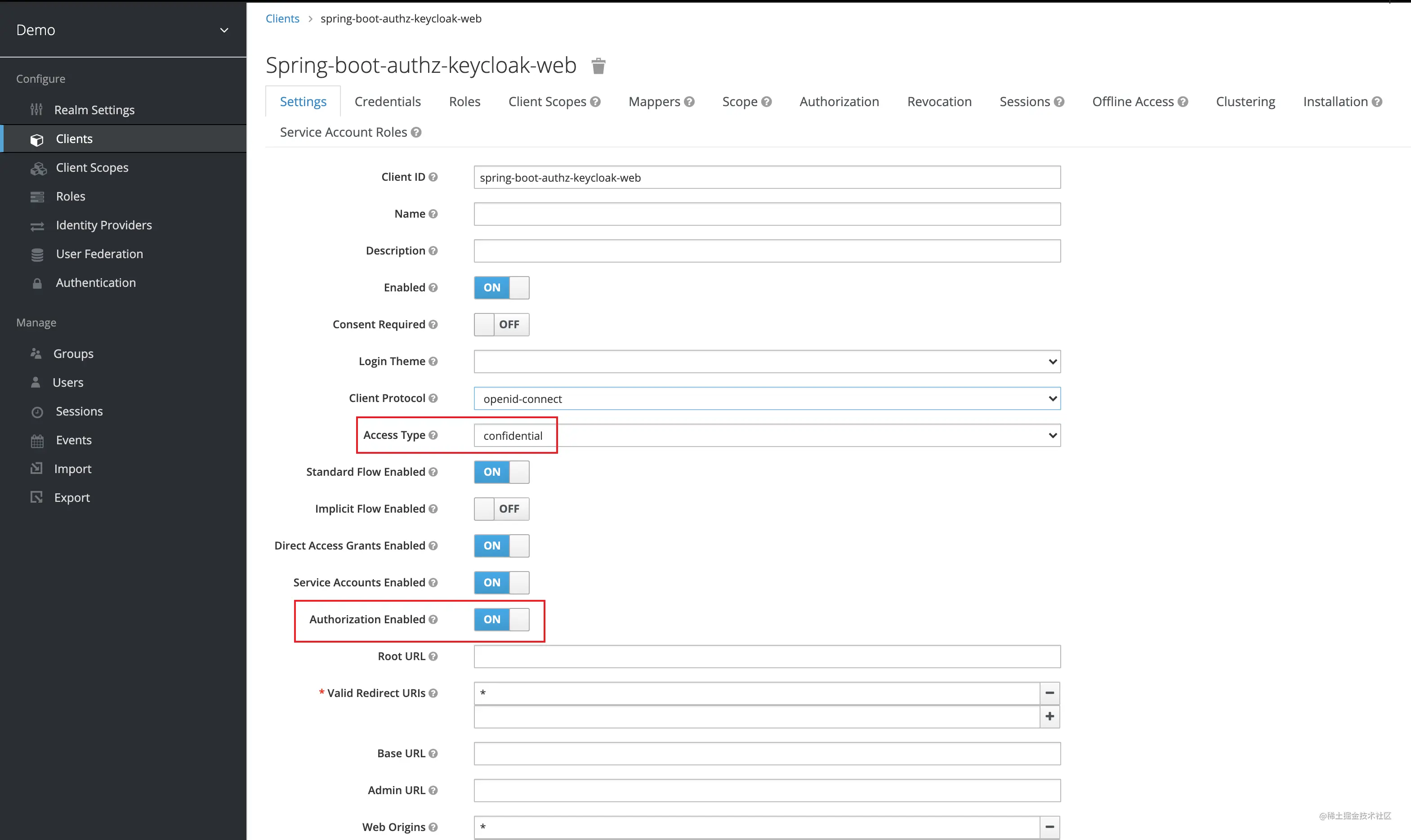The height and width of the screenshot is (840, 1411).
Task: Click the empty new Redirect URI field
Action: coord(757,717)
